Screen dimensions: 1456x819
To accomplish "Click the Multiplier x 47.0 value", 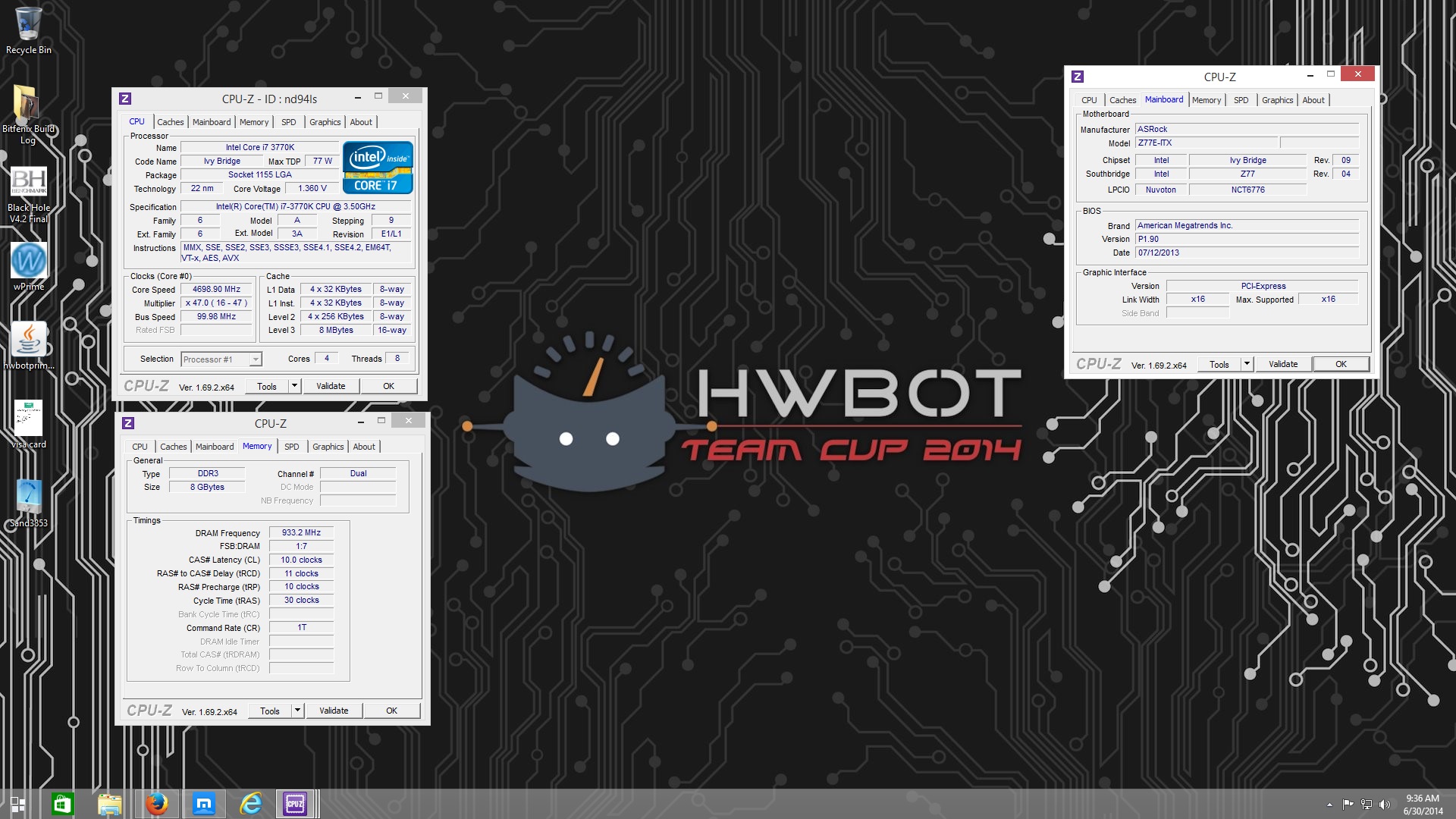I will click(x=216, y=303).
